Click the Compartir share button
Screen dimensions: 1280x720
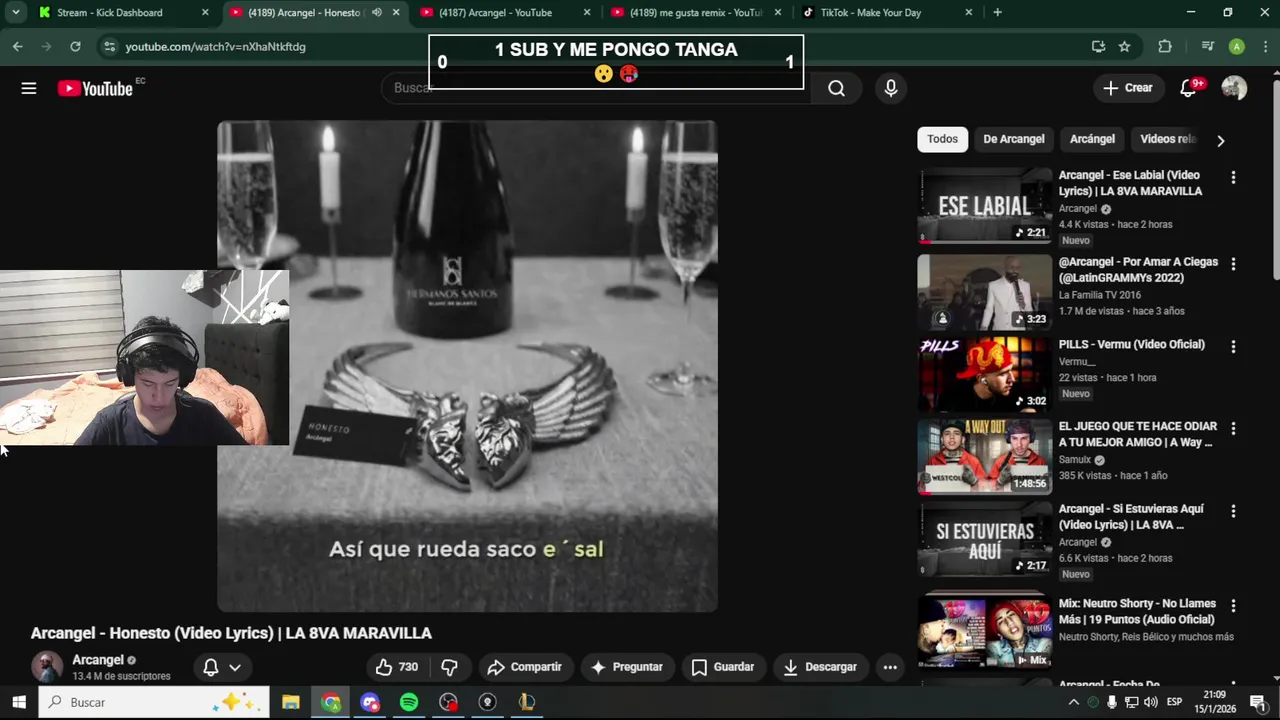[x=524, y=667]
